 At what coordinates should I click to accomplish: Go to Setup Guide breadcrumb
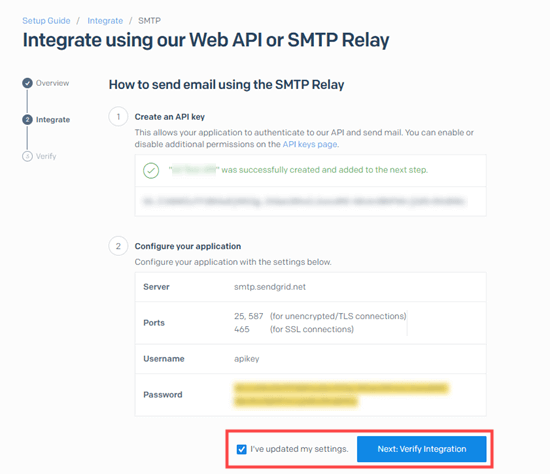46,21
